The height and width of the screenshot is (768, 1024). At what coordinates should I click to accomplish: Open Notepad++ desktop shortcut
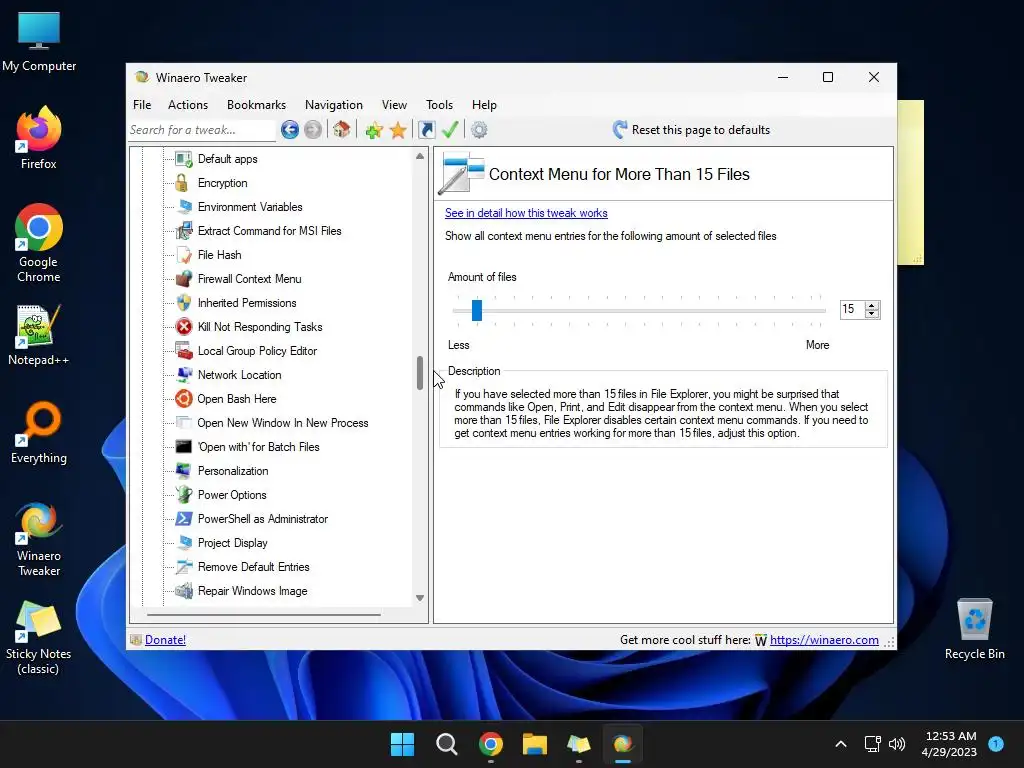(39, 334)
